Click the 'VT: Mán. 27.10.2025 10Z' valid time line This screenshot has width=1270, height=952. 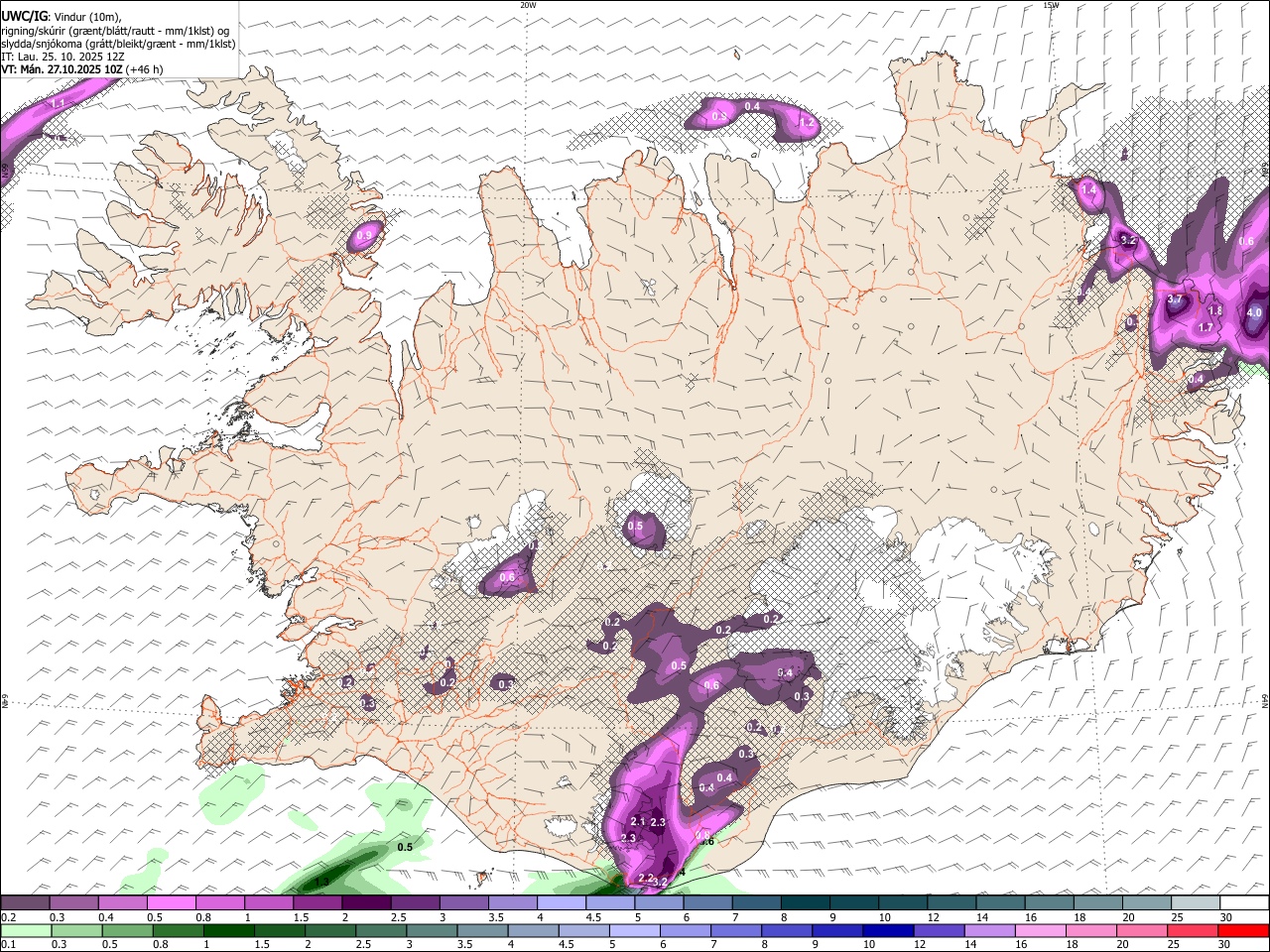[x=63, y=69]
